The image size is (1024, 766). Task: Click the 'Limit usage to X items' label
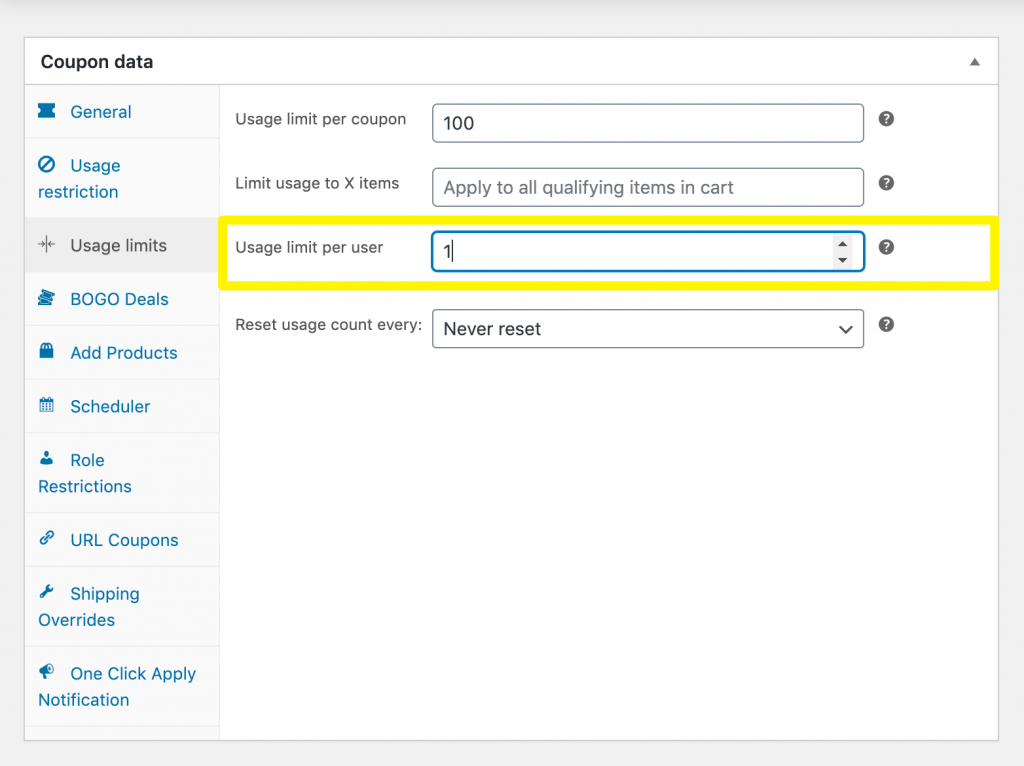click(x=317, y=184)
